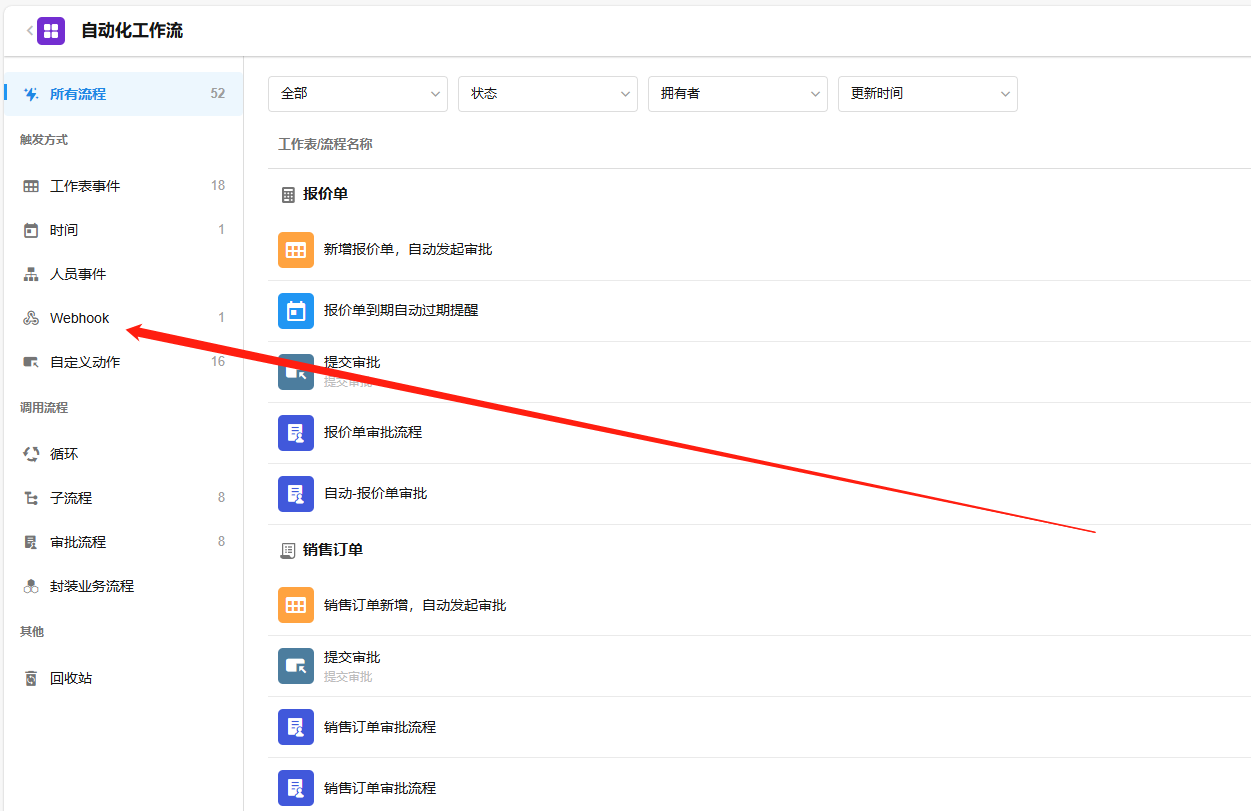
Task: Click orange icon for 销售订单新增，自动发起审批
Action: click(x=295, y=605)
